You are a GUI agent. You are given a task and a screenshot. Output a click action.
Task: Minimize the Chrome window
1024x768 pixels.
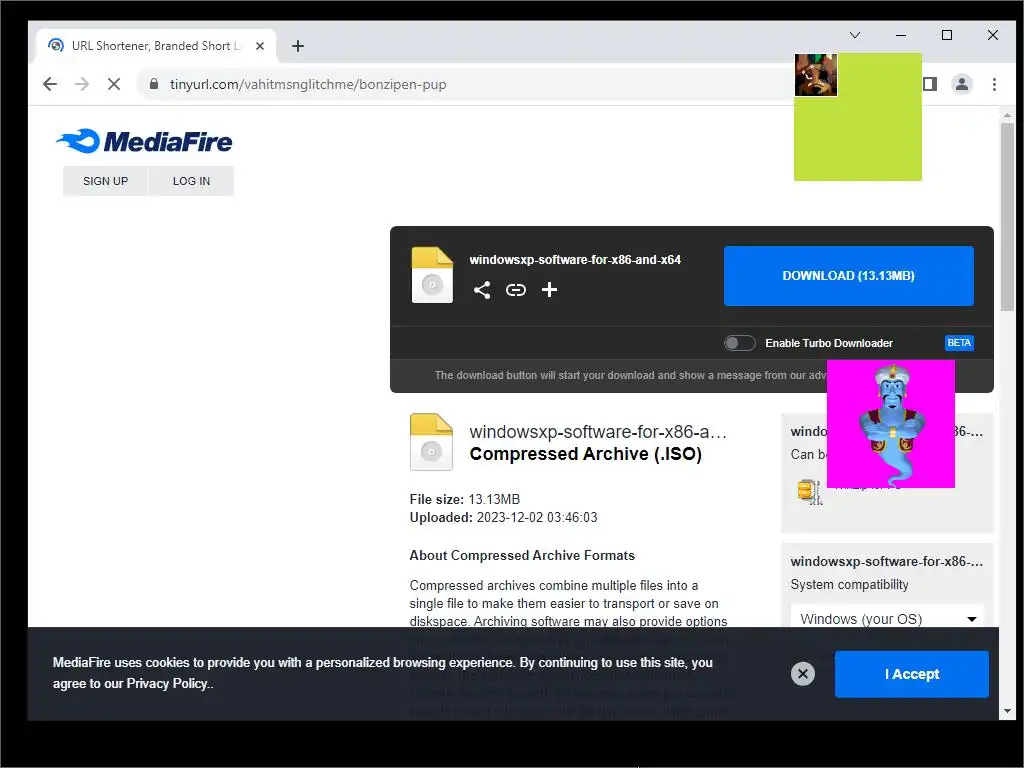(x=901, y=35)
